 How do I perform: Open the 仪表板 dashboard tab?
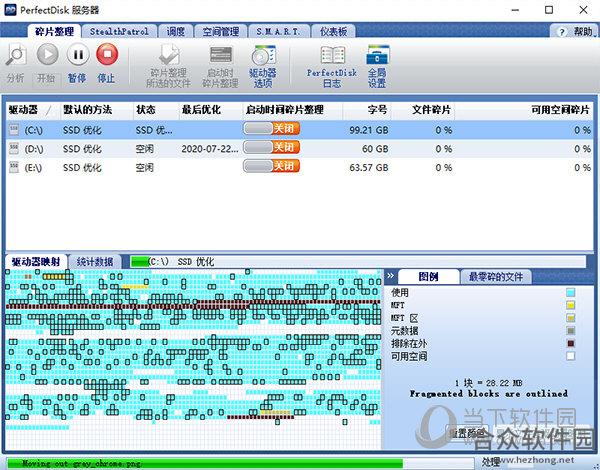(333, 31)
